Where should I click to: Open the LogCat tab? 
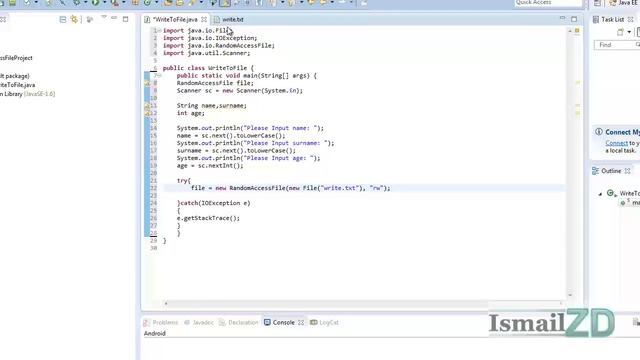324,322
